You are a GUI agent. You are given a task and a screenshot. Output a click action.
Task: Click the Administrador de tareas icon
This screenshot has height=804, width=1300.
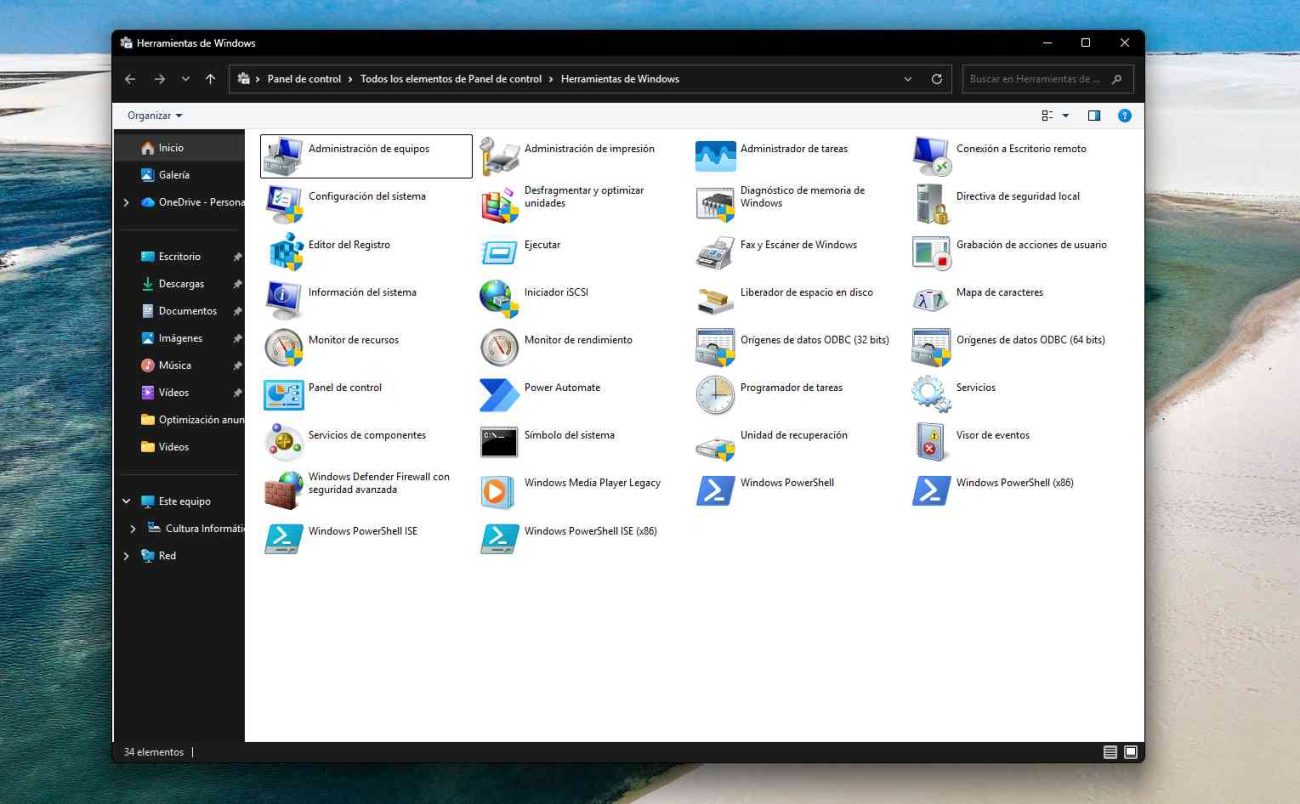pos(716,156)
